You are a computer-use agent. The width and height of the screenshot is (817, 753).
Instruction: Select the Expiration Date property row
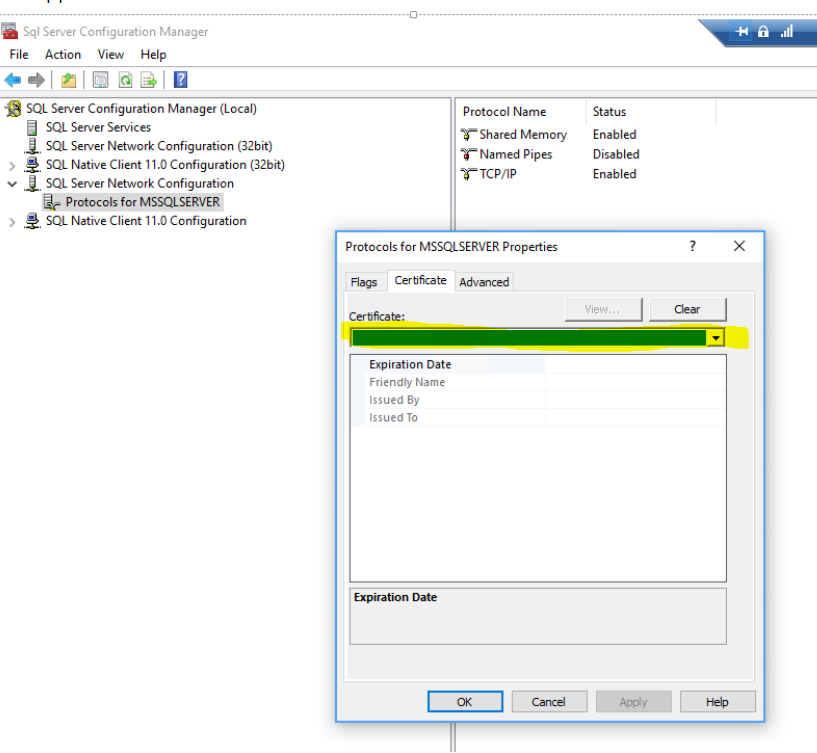point(538,364)
